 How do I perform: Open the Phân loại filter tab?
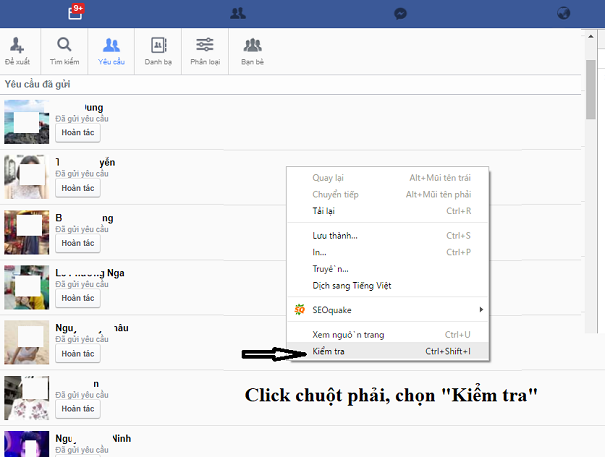pos(205,51)
